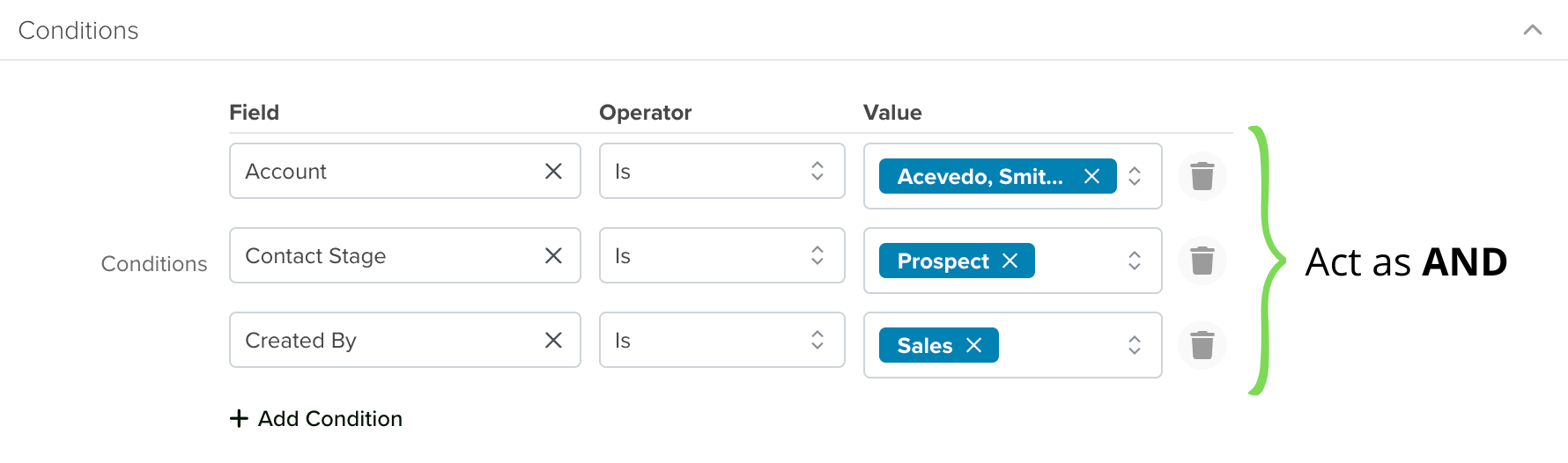Clear the Created By field selection
This screenshot has width=1568, height=463.
[x=553, y=340]
